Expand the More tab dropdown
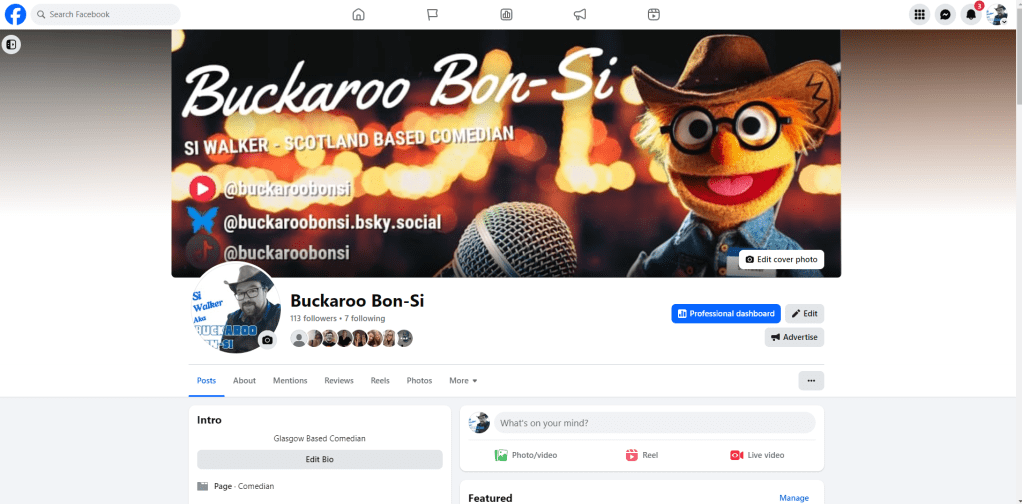1022x504 pixels. 463,381
